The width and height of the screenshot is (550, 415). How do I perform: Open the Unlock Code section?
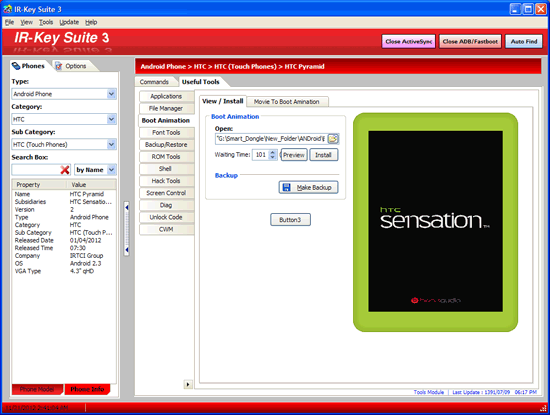[166, 217]
